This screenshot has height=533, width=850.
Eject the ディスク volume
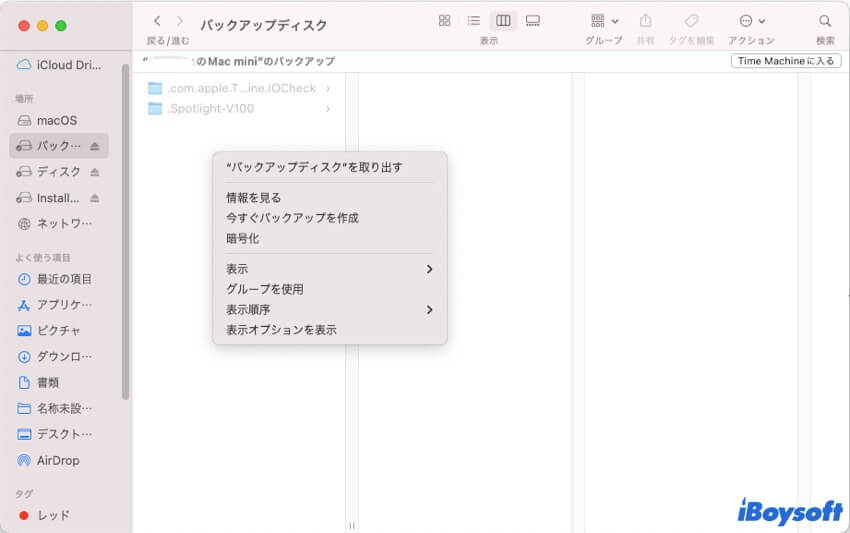pos(95,172)
